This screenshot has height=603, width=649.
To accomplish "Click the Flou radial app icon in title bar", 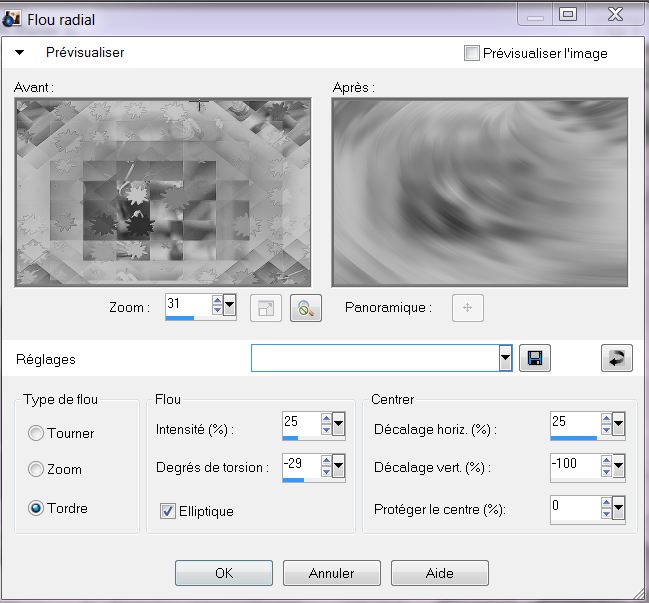I will click(11, 19).
